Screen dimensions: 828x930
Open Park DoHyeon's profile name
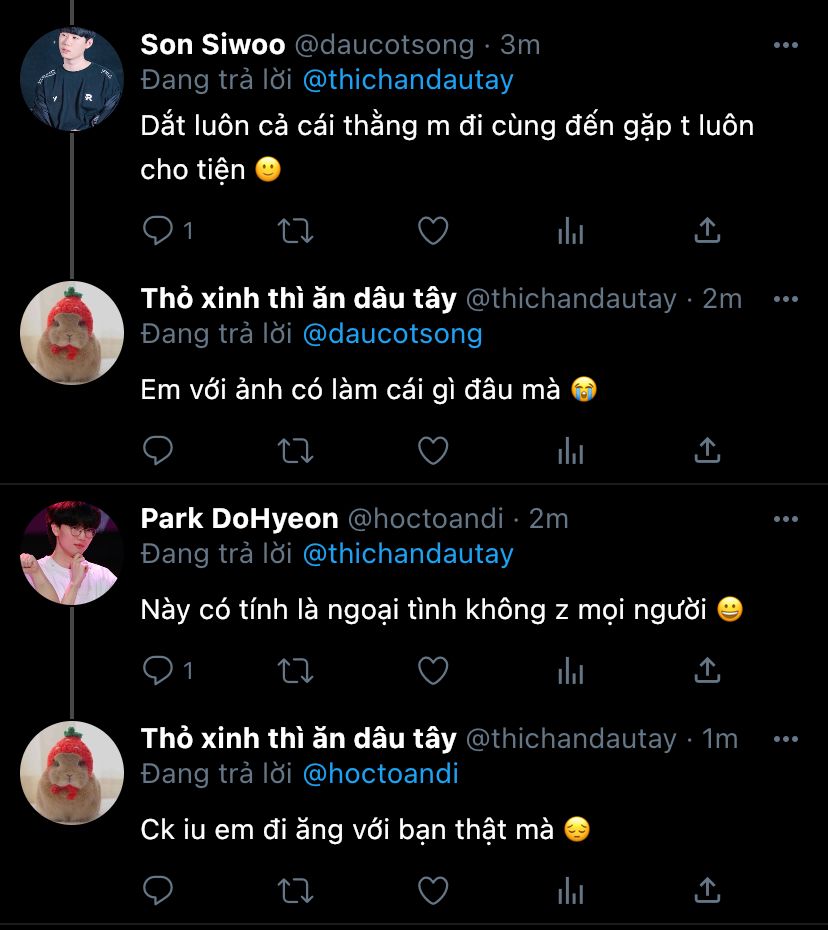coord(239,519)
